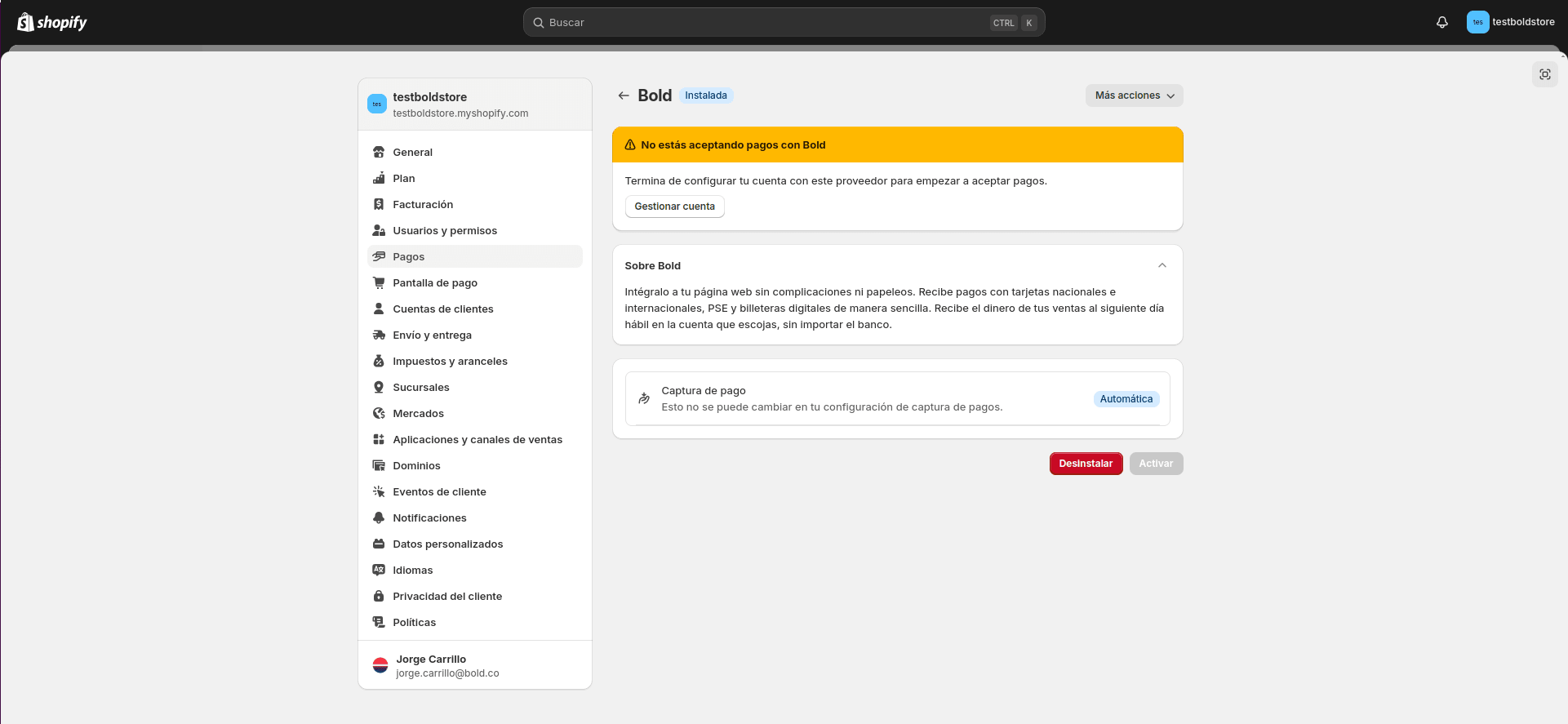
Task: Go to Idiomas settings
Action: (475, 570)
